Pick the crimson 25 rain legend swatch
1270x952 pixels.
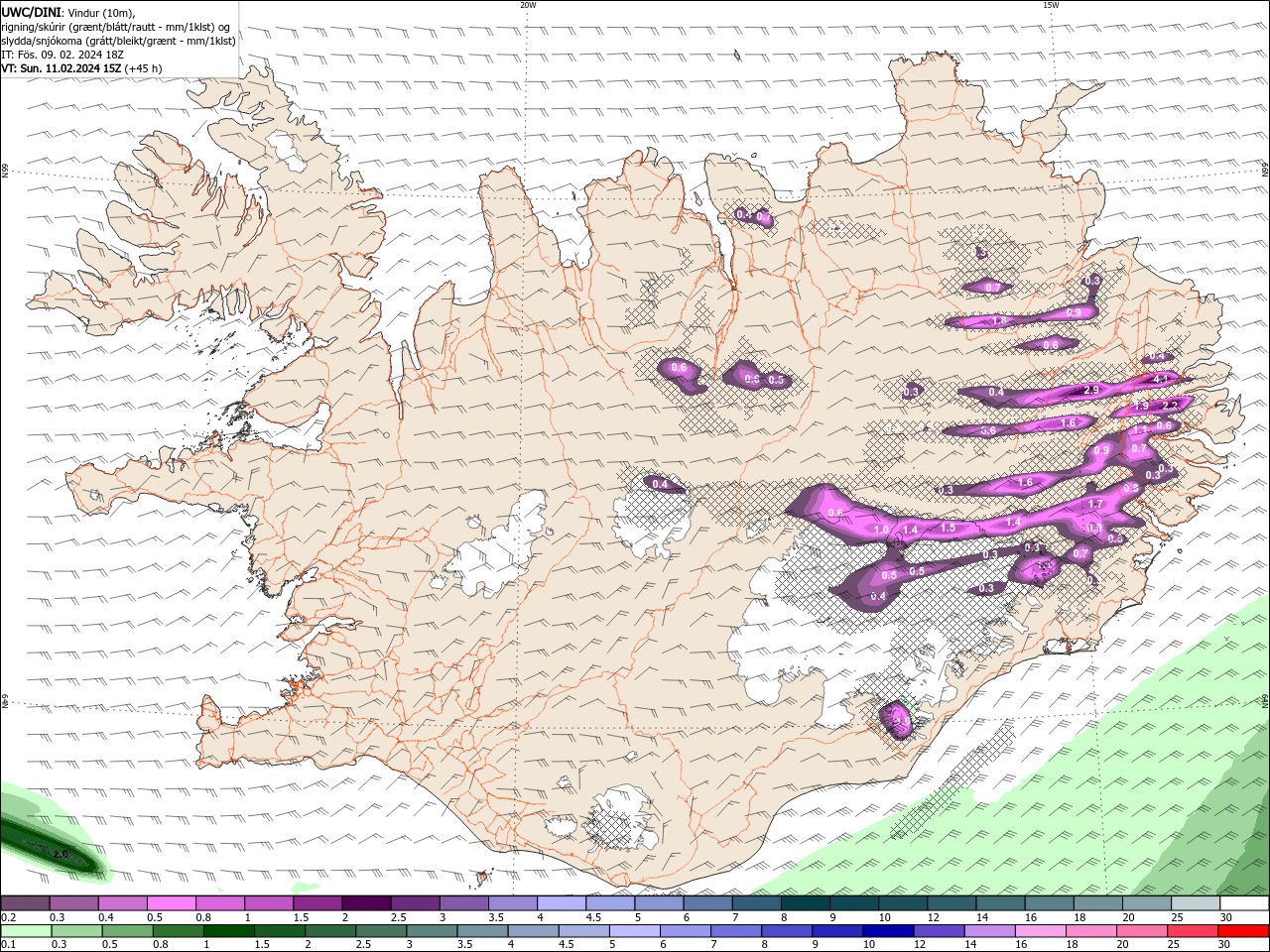[x=1191, y=931]
